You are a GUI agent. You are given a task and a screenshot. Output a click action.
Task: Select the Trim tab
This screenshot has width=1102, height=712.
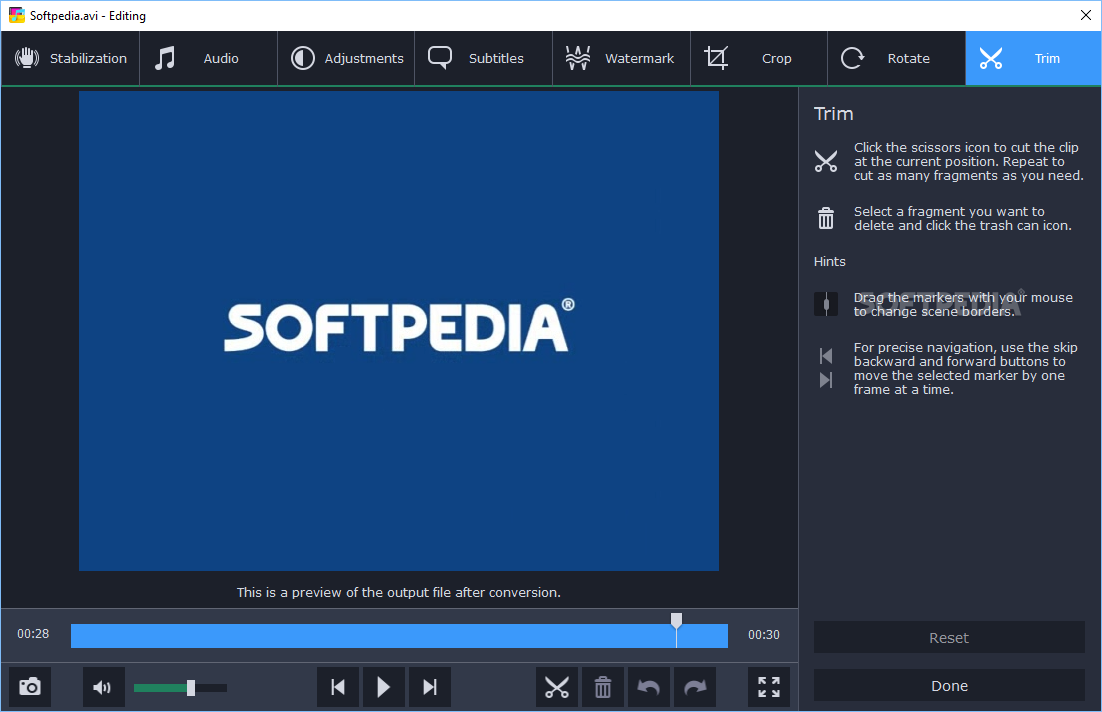click(1033, 58)
